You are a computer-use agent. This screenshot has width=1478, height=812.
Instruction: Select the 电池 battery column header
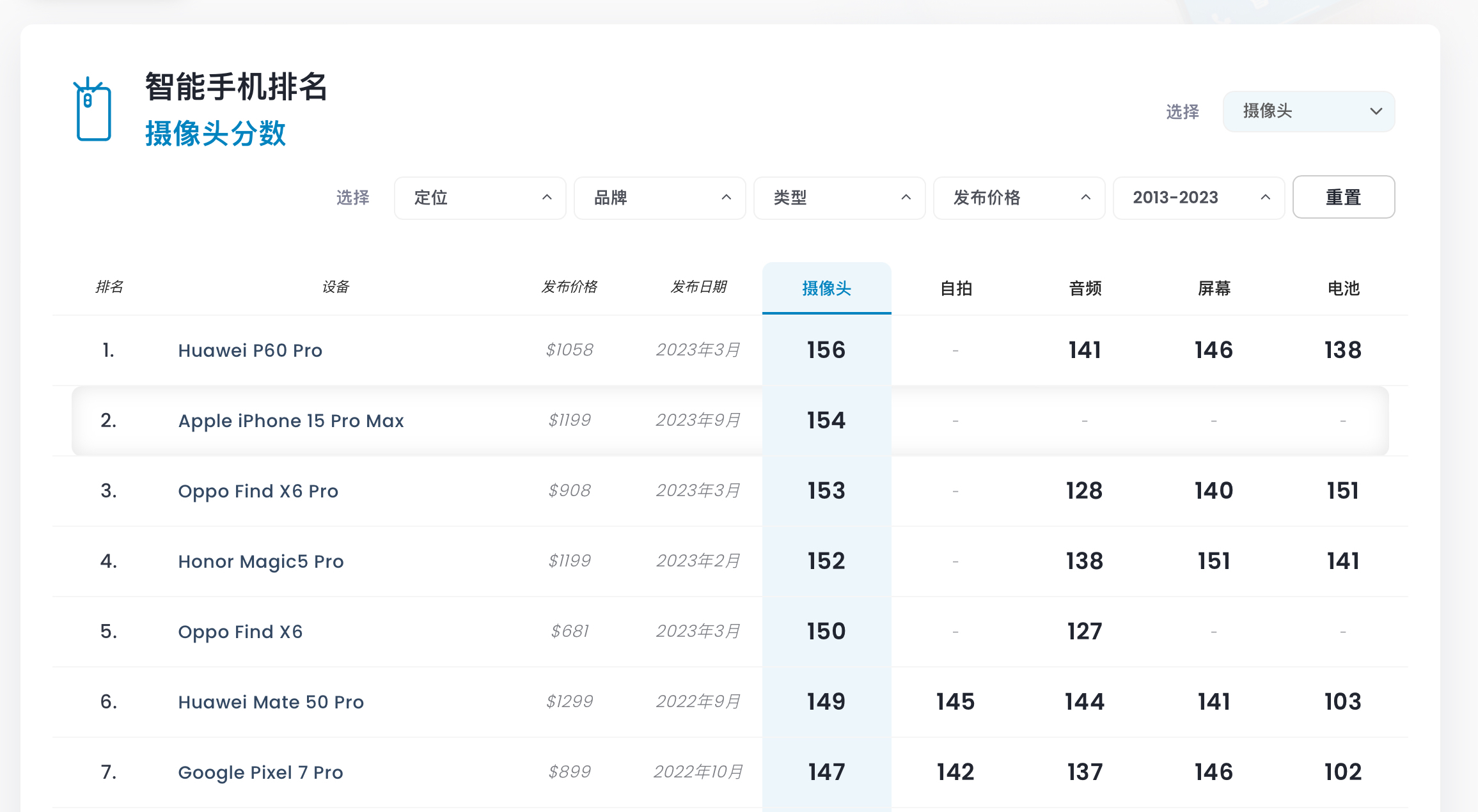click(x=1343, y=288)
